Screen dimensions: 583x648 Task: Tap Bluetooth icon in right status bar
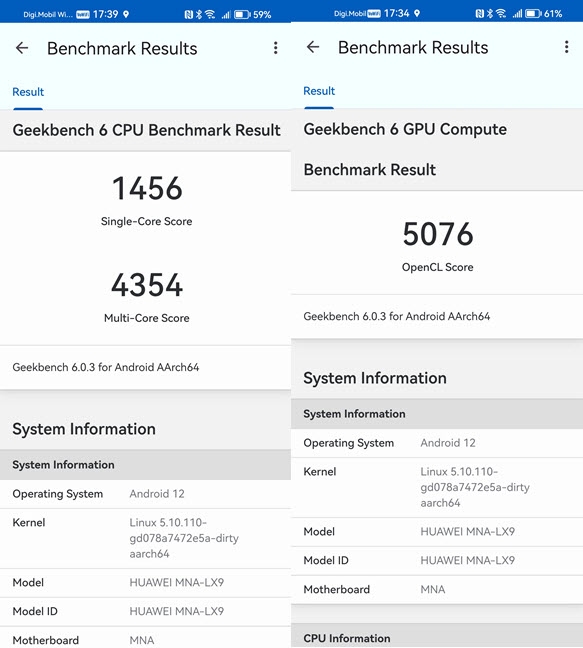(x=490, y=14)
